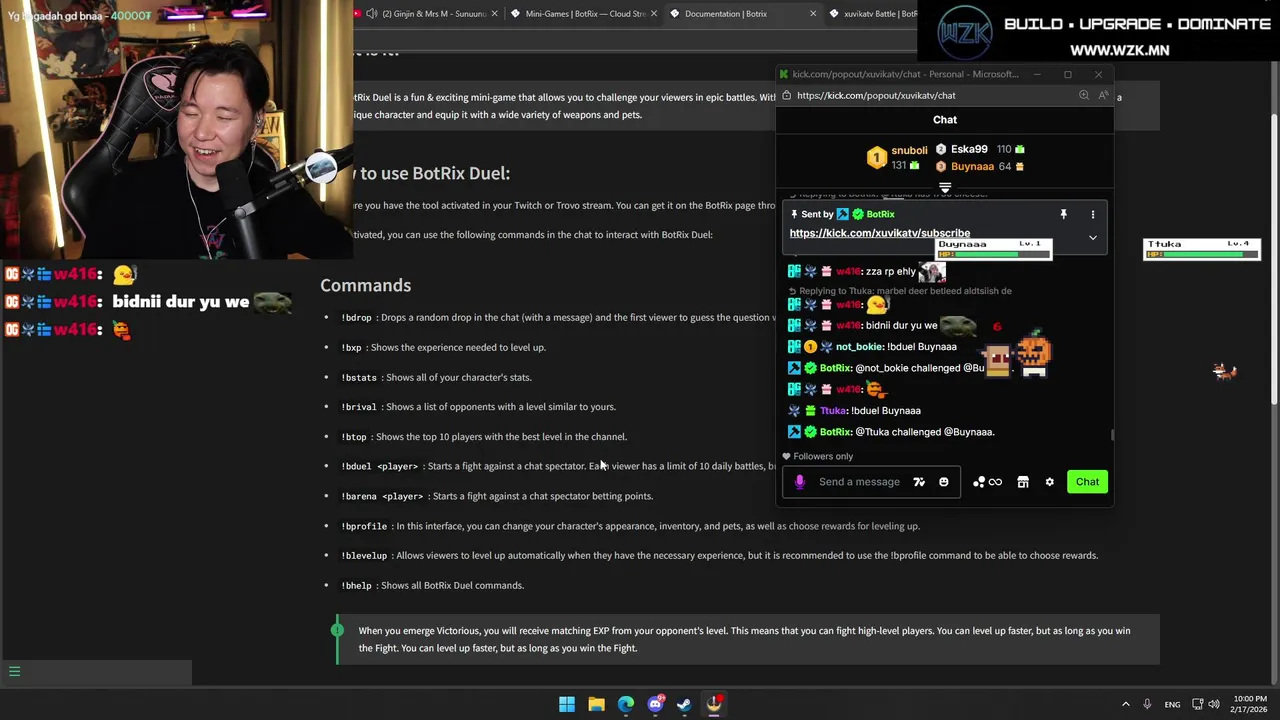Open Windows Start menu
The width and height of the screenshot is (1280, 720).
point(567,704)
